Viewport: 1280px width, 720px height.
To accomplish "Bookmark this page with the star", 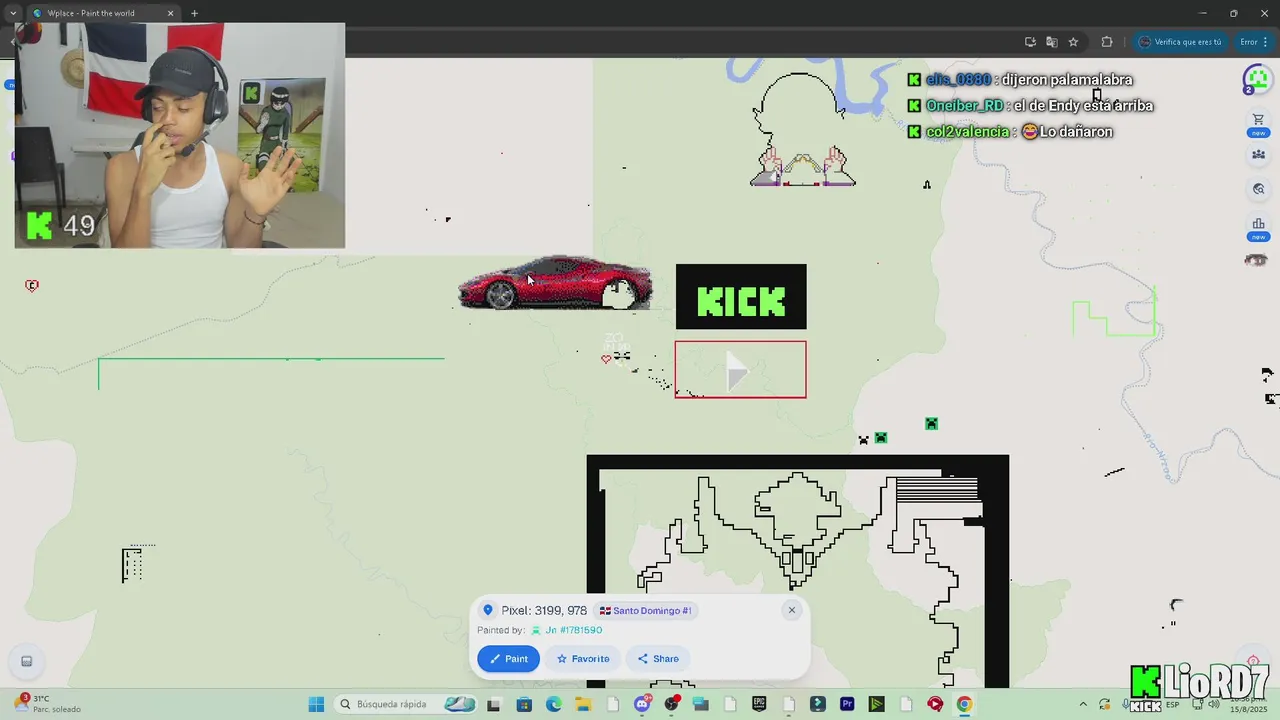I will point(1073,42).
